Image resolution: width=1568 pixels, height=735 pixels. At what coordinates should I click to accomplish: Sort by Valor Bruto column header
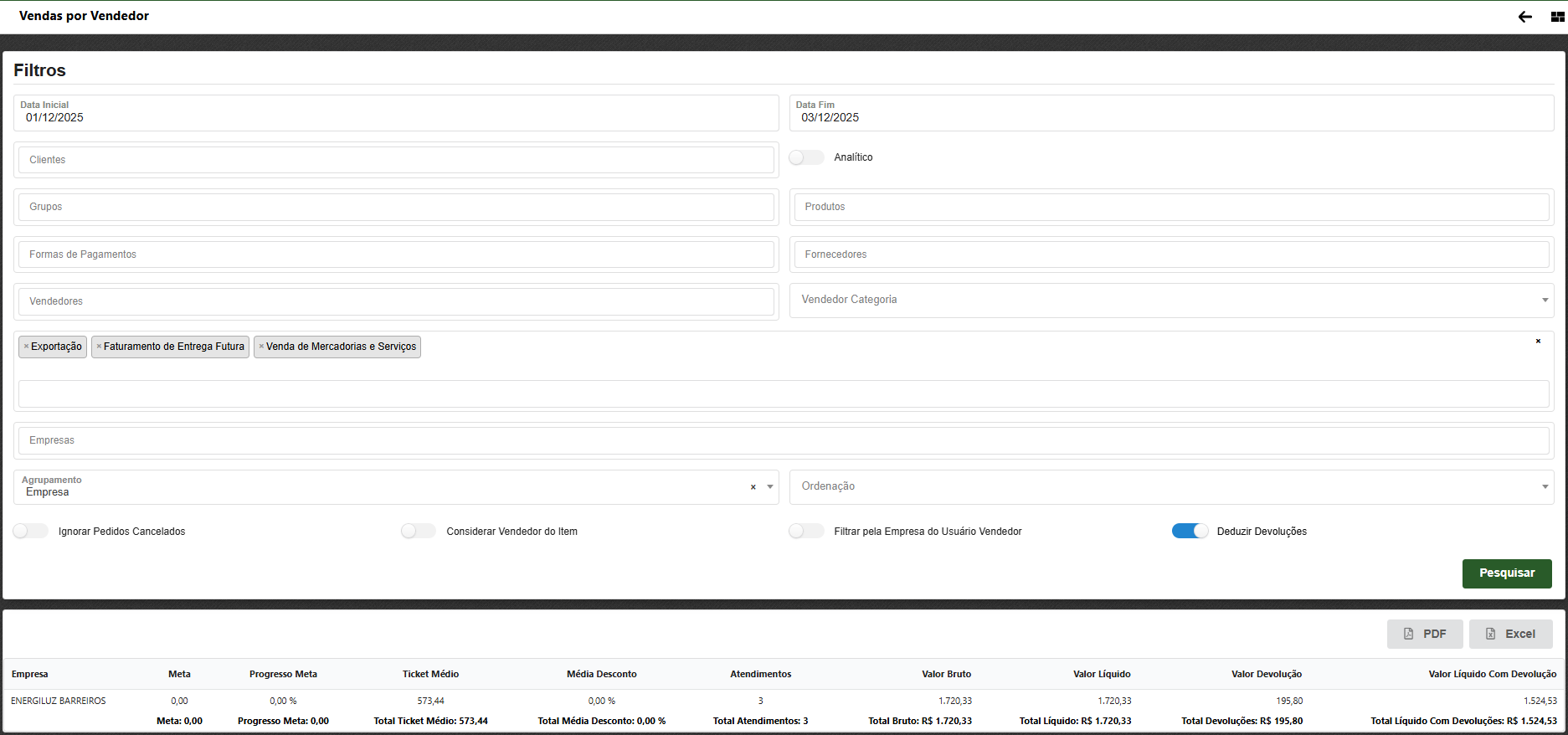(x=946, y=674)
